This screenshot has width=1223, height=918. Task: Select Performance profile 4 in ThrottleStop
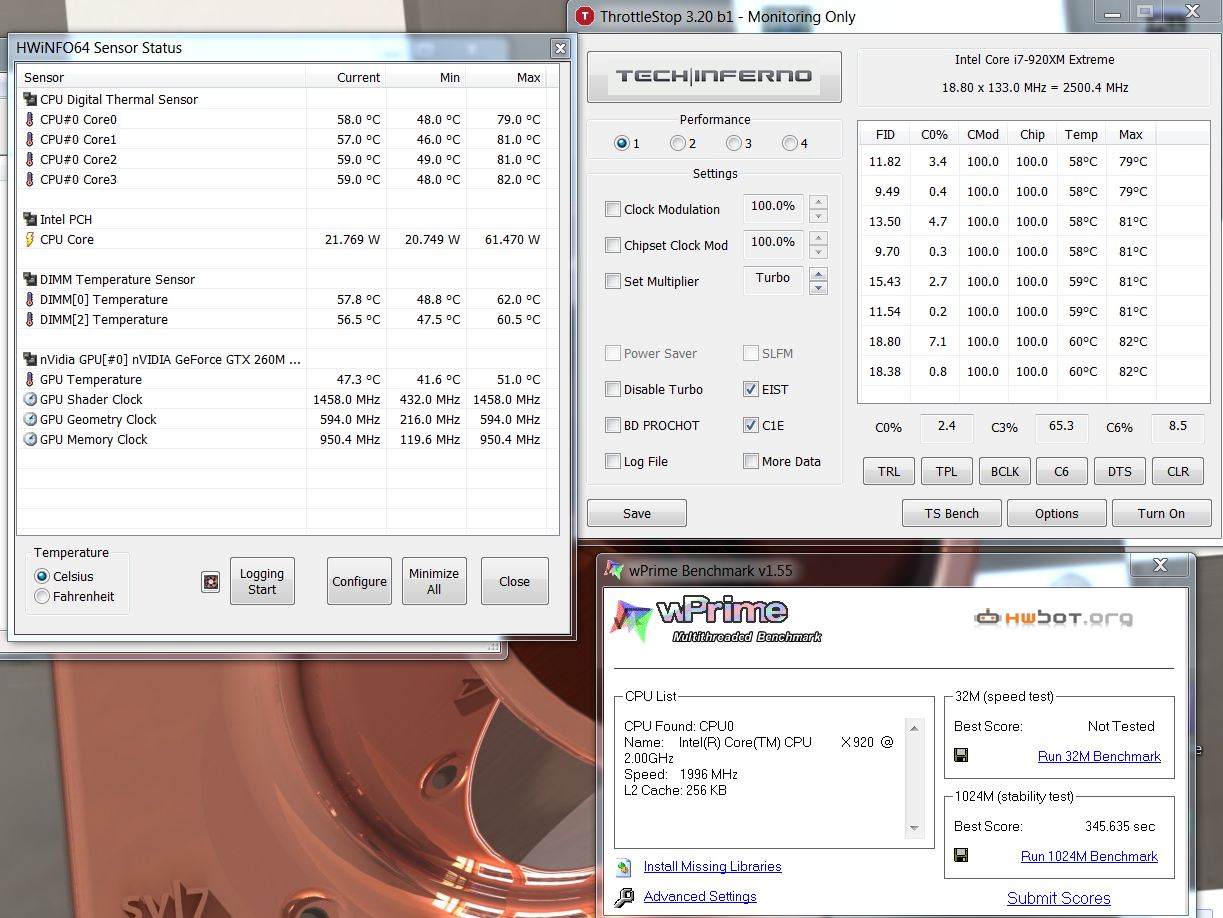point(790,143)
